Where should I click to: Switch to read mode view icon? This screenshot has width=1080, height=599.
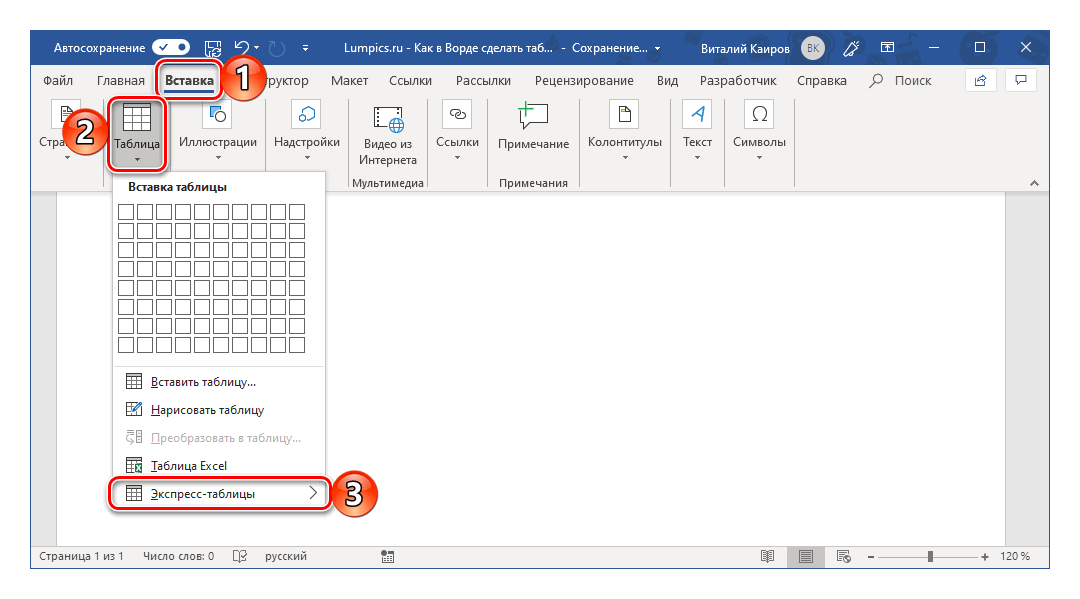pos(767,556)
